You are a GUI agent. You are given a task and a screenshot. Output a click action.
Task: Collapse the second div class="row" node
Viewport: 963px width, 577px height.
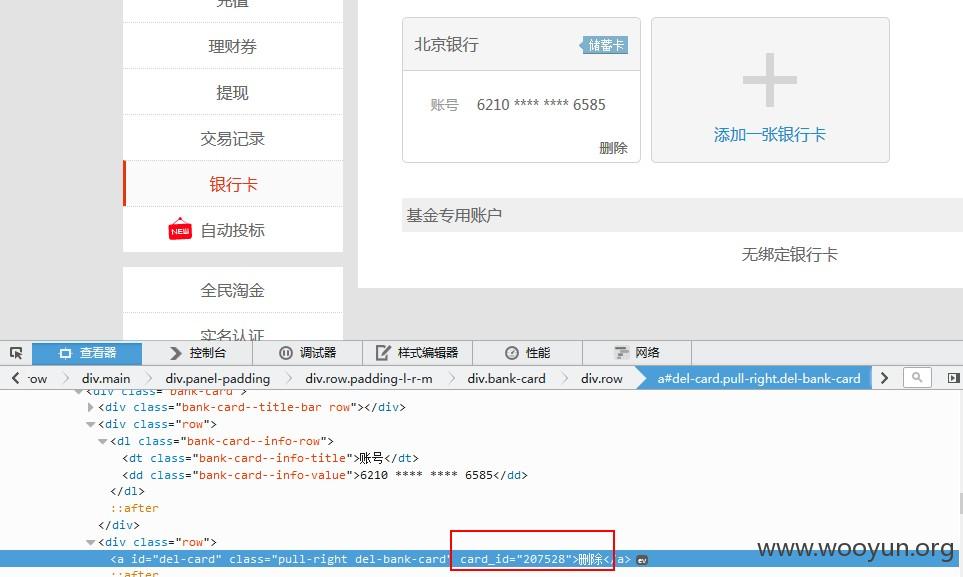click(x=90, y=542)
